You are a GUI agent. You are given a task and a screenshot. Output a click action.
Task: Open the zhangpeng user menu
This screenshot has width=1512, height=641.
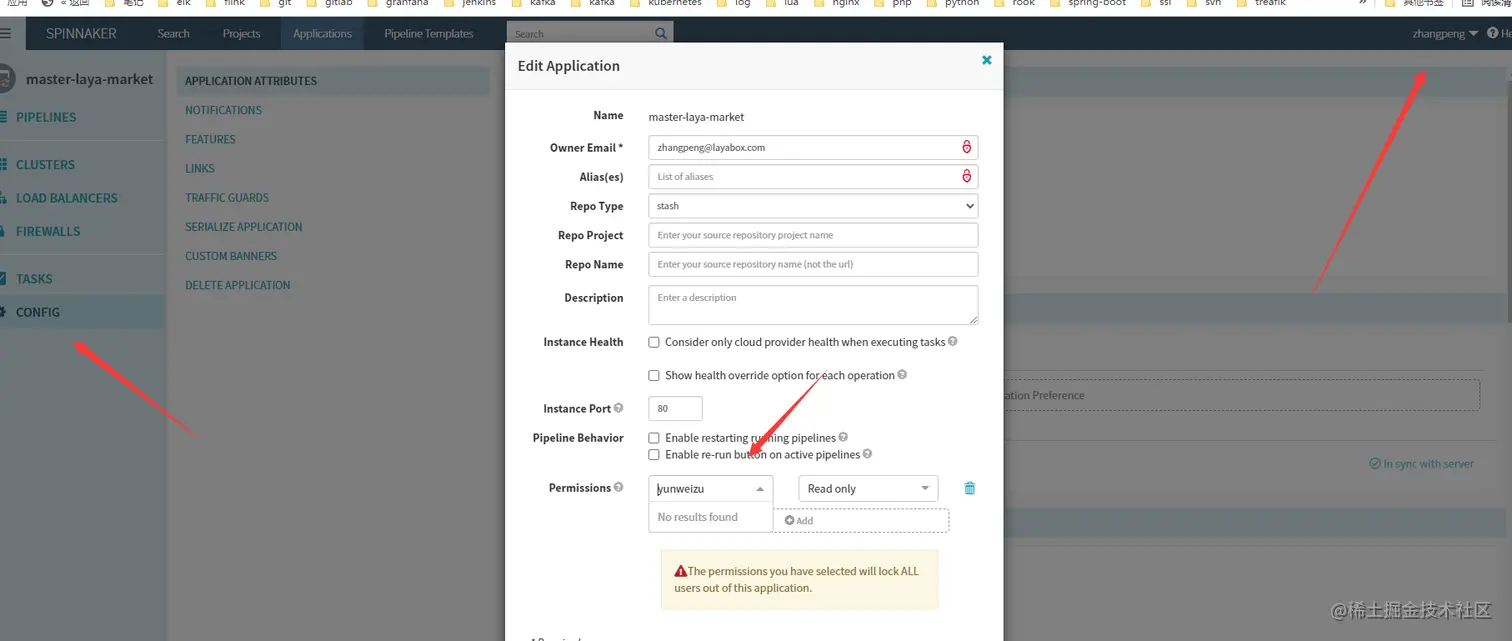[x=1445, y=33]
